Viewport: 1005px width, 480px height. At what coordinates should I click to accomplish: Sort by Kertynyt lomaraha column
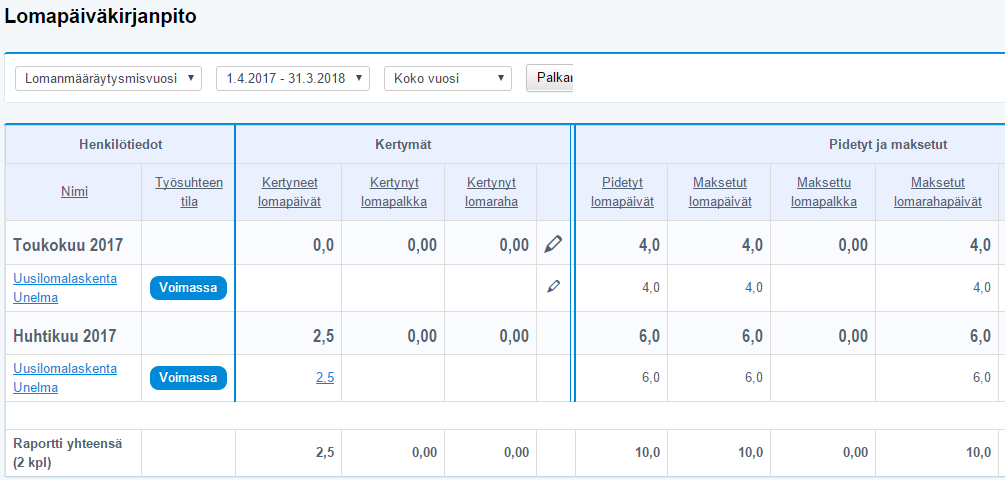click(x=491, y=191)
